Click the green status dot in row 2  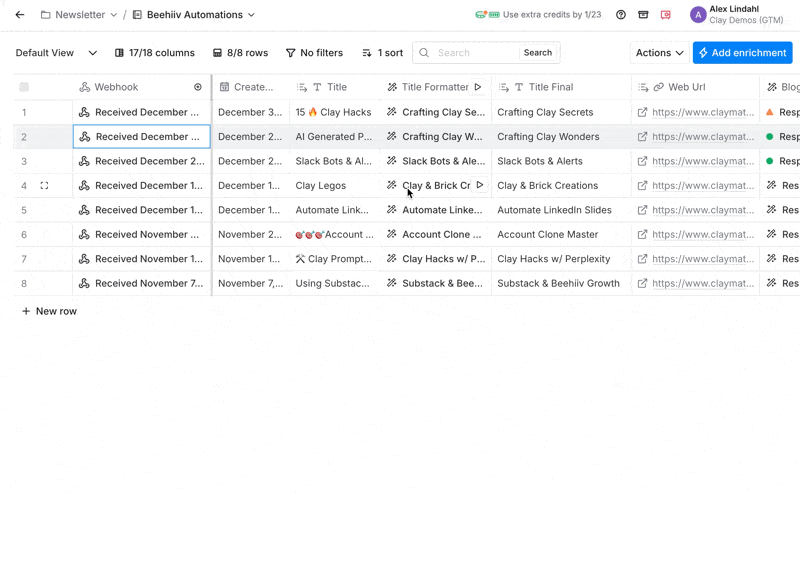770,137
